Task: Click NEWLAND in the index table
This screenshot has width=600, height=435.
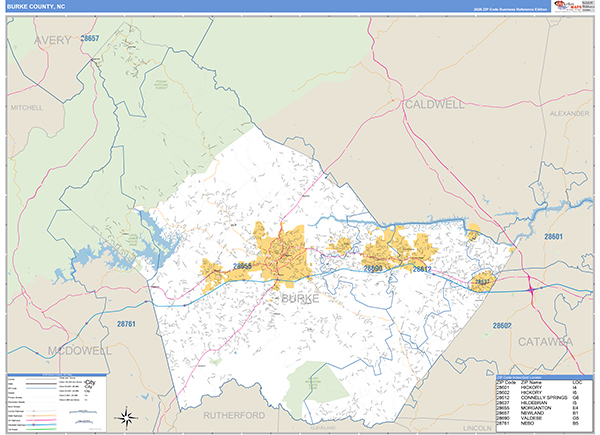Action: (x=532, y=413)
